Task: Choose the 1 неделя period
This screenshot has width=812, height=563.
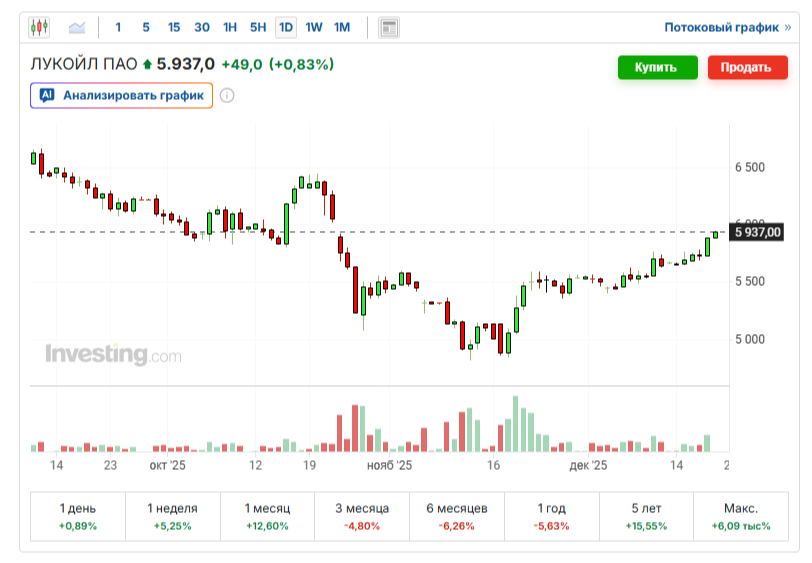Action: pos(172,516)
